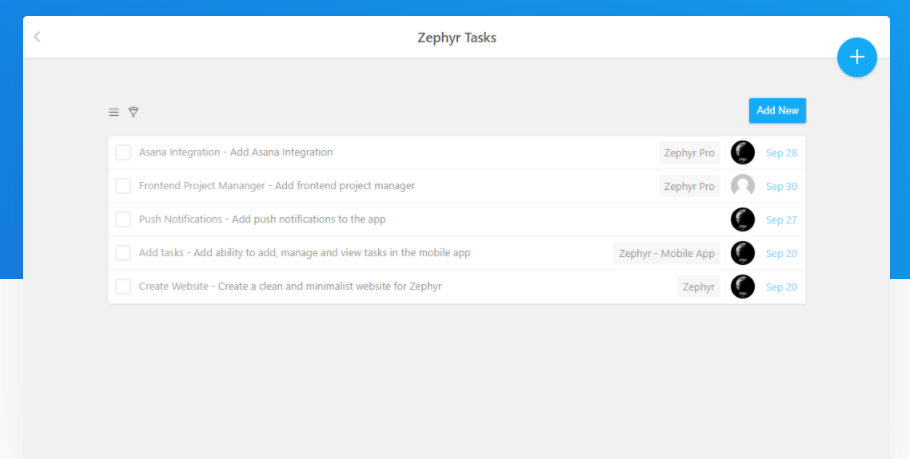Click assignee avatar on Create Website task
Image resolution: width=910 pixels, height=459 pixels.
(742, 287)
